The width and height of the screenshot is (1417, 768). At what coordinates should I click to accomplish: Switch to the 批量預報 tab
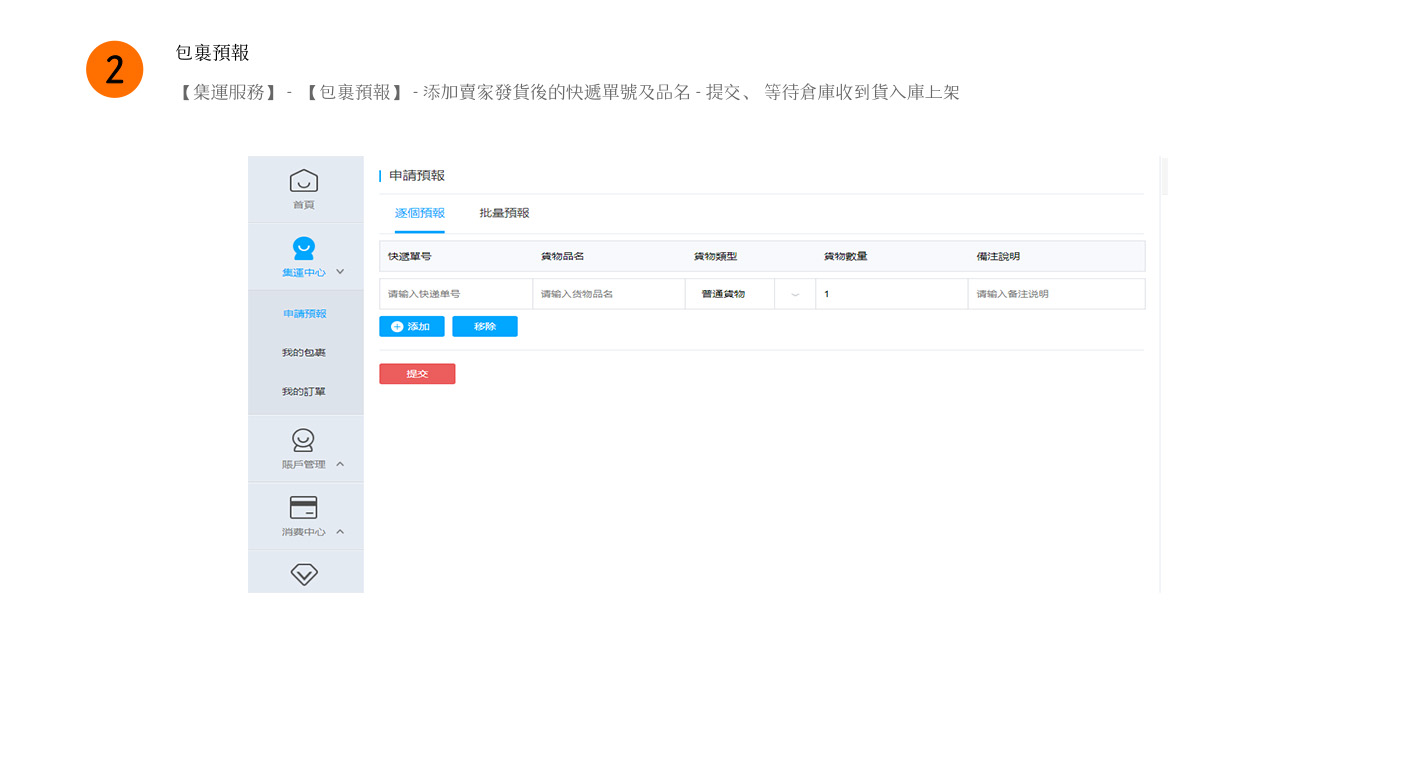504,213
